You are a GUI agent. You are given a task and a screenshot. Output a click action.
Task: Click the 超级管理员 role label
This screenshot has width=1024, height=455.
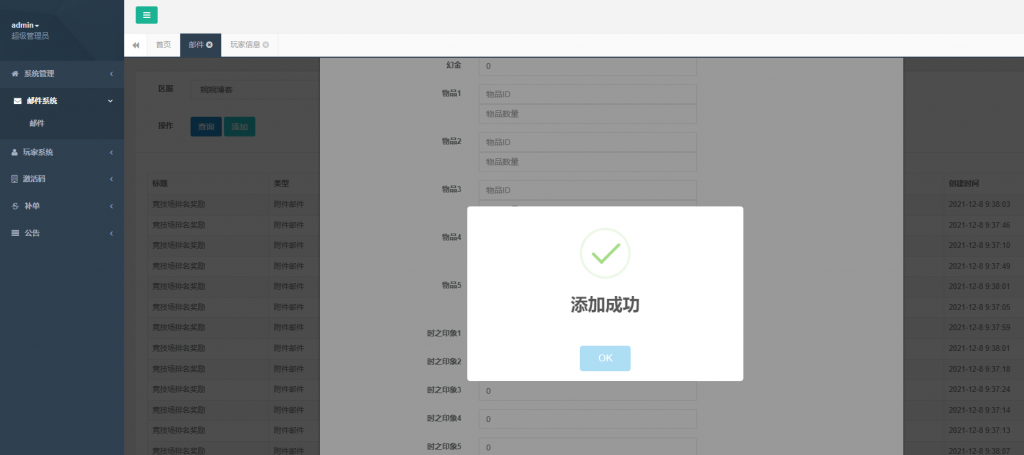tap(30, 36)
